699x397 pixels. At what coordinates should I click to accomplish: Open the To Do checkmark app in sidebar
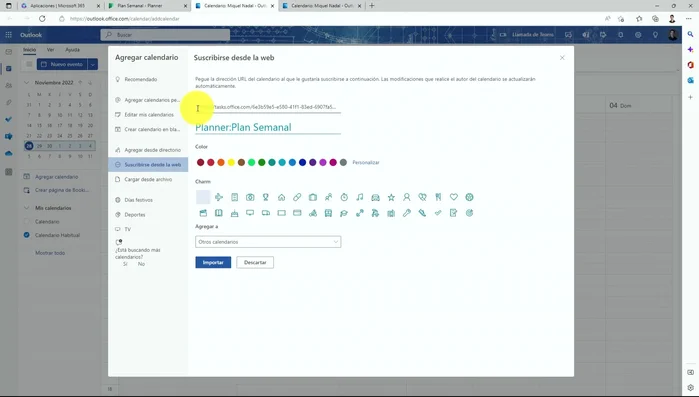[8, 119]
